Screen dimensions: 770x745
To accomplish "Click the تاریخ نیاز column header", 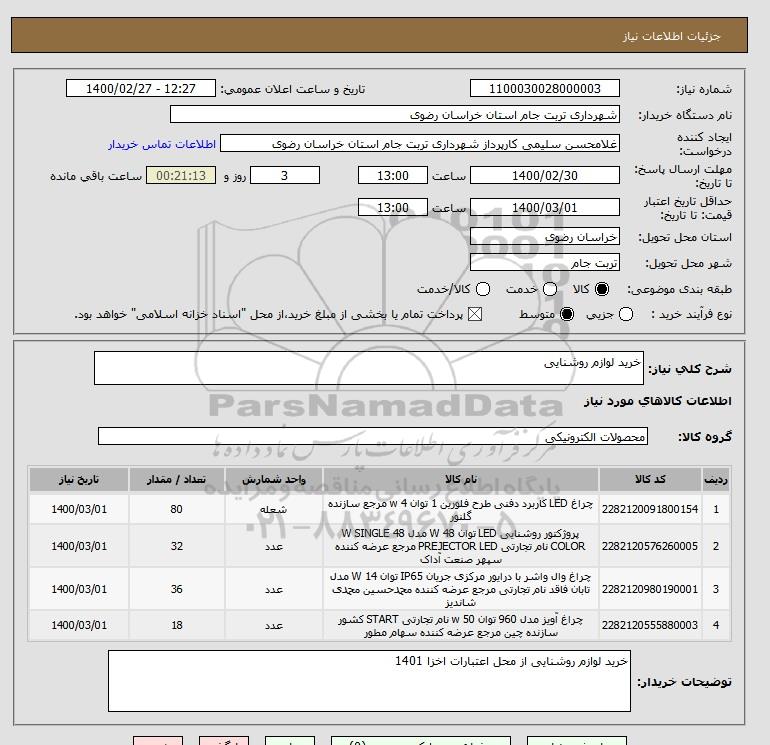I will [x=79, y=480].
